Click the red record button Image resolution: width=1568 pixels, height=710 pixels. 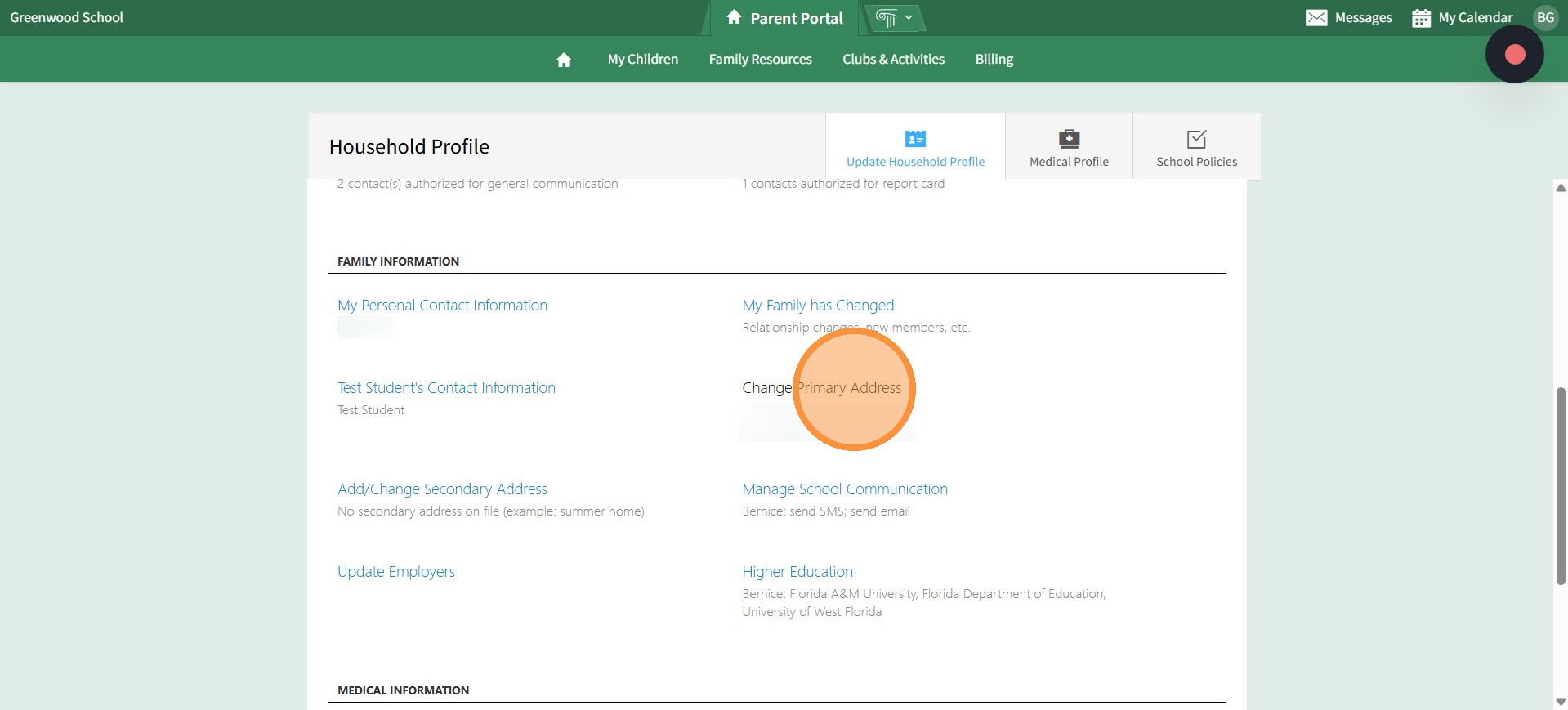1514,55
